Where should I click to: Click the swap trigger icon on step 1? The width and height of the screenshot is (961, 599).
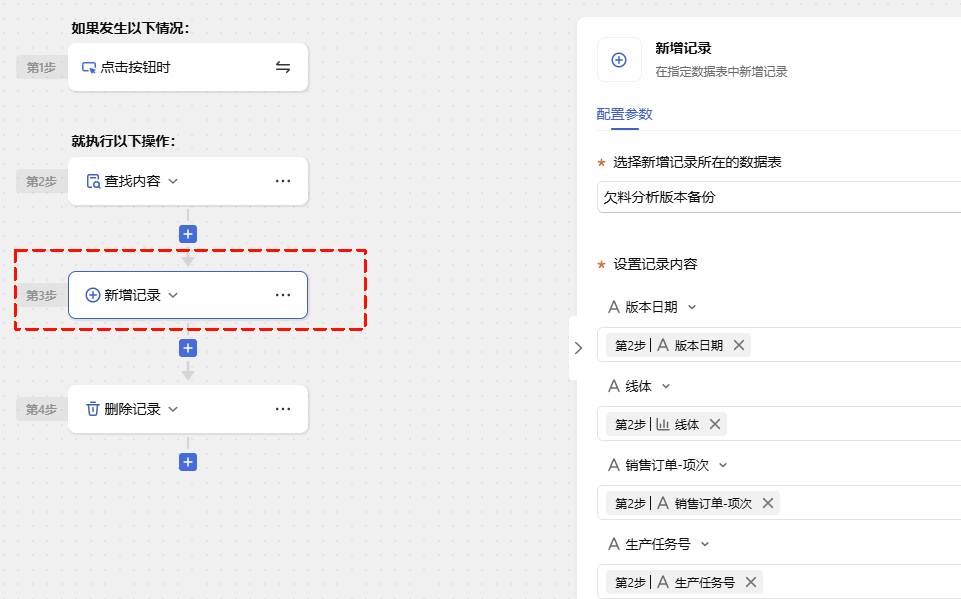(283, 67)
